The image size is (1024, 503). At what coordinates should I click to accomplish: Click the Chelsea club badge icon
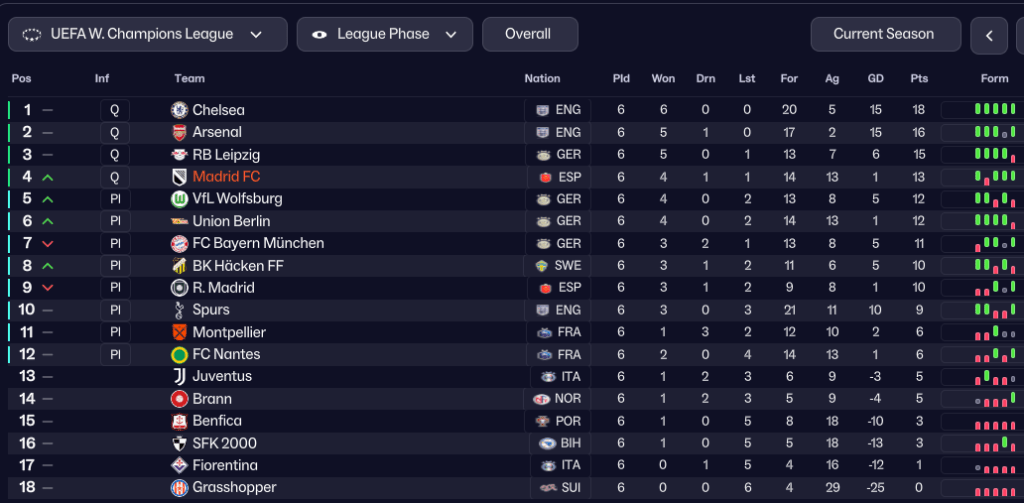(180, 110)
